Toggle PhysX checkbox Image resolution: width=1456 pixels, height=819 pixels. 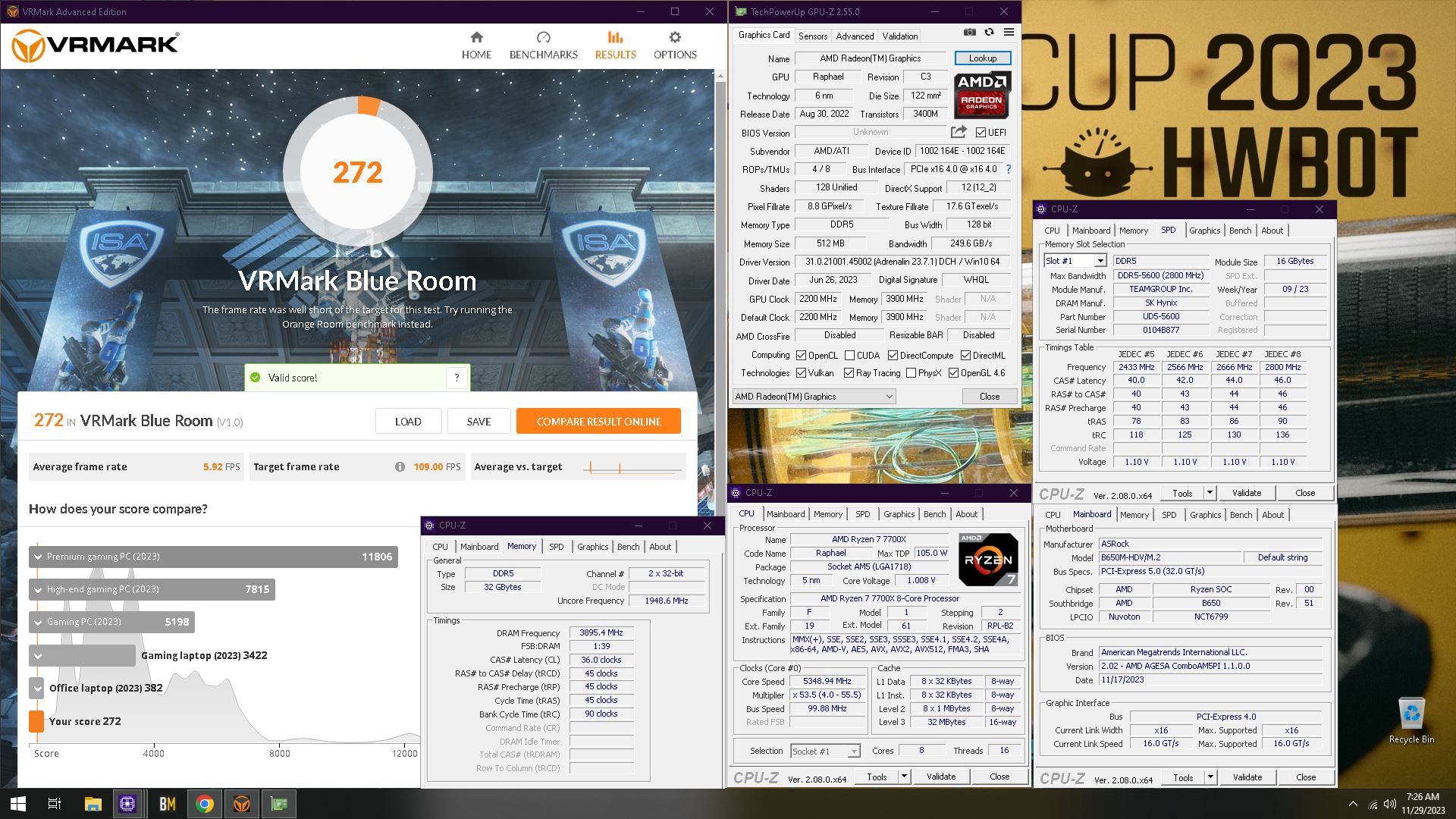click(911, 373)
